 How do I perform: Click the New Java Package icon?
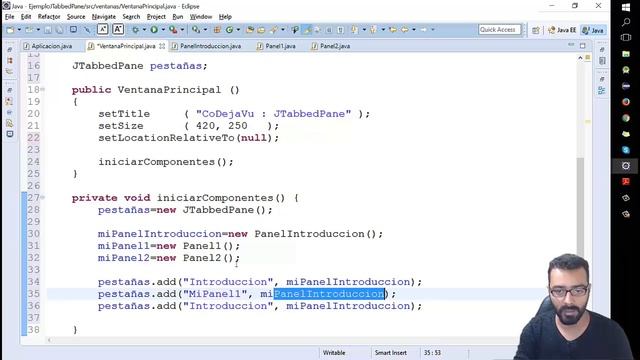[x=217, y=30]
